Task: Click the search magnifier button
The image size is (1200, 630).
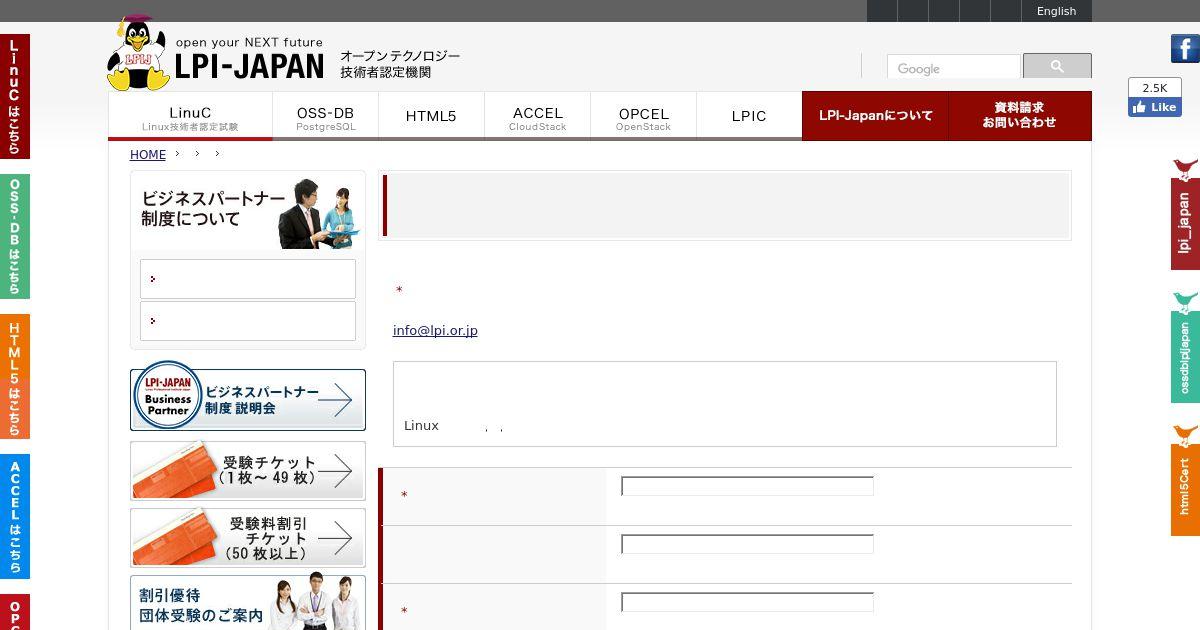Action: pos(1057,67)
